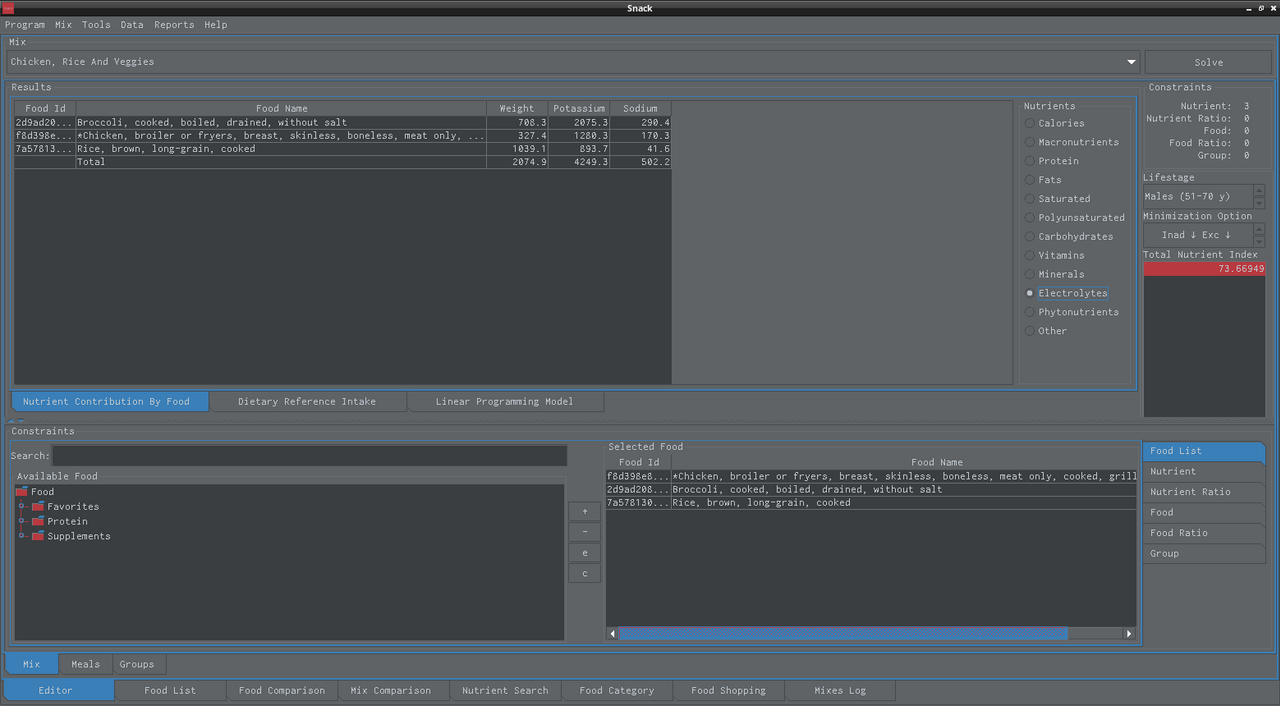
Task: Click the plus add food button
Action: click(585, 512)
